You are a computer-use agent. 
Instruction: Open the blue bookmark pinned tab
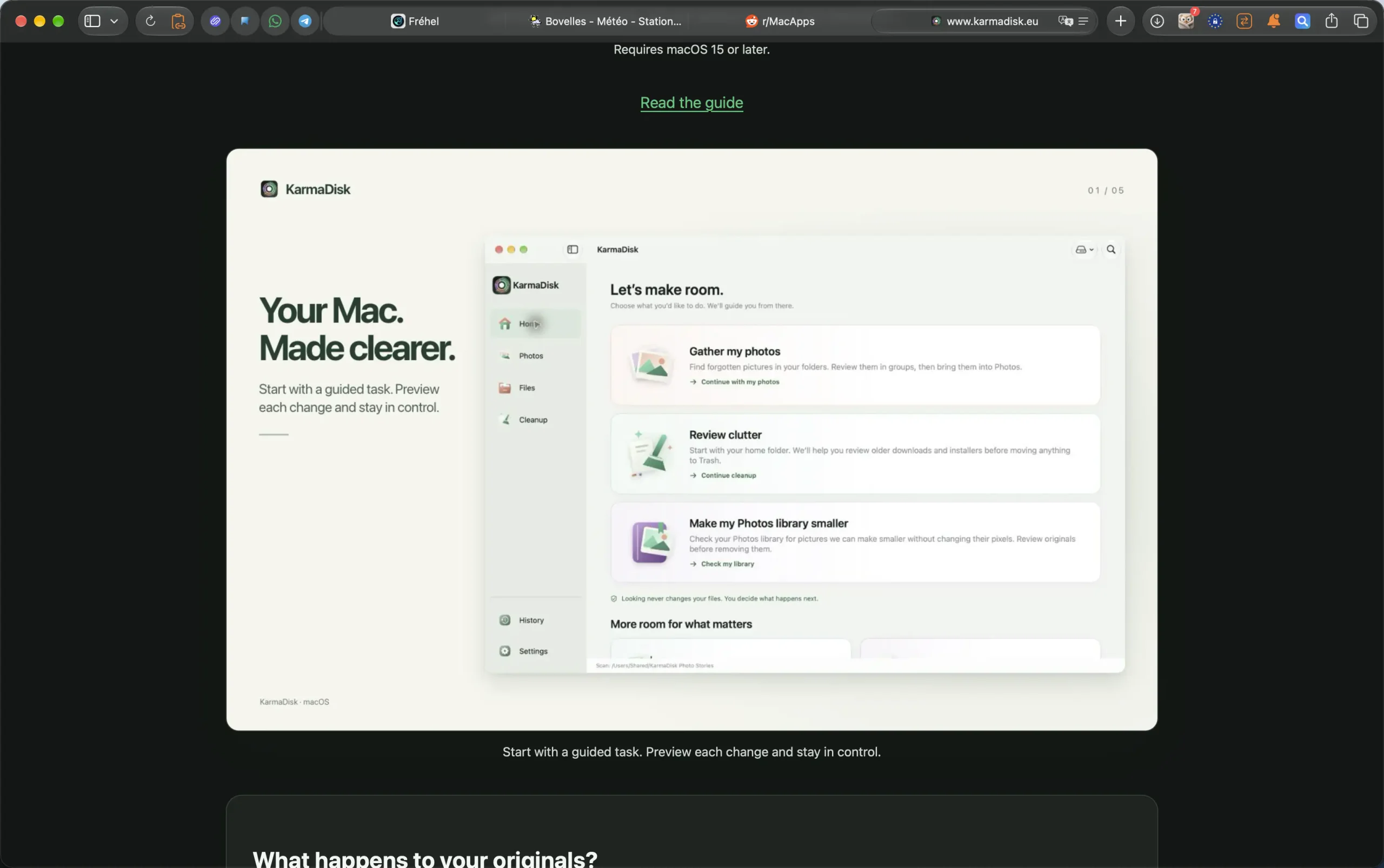(245, 21)
